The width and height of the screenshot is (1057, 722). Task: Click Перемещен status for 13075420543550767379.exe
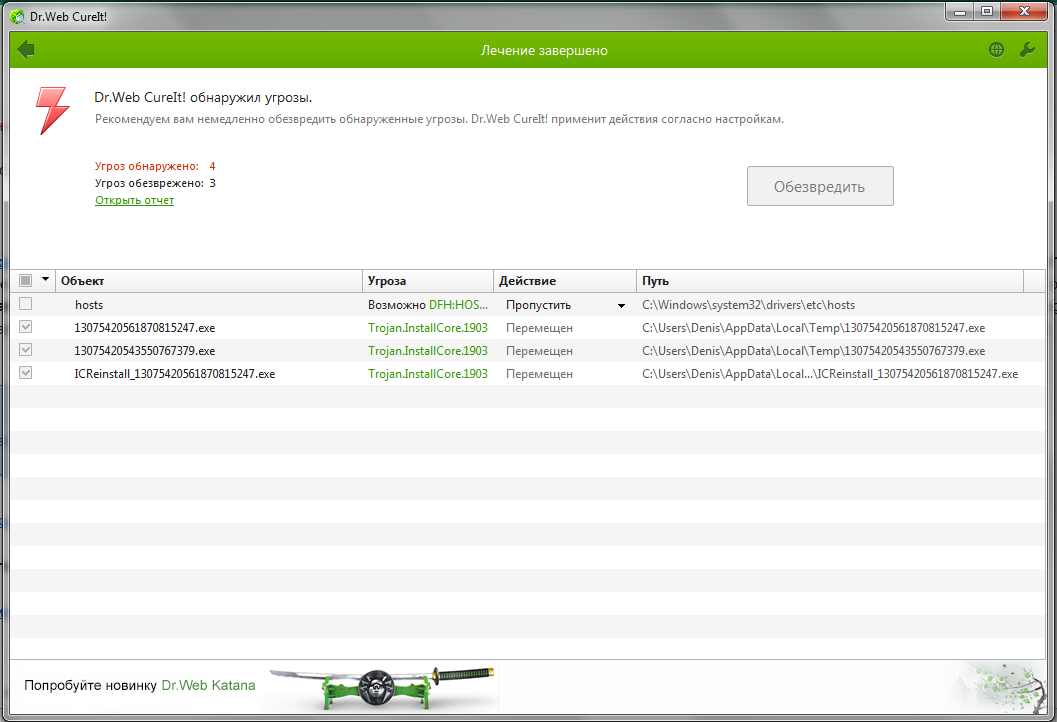click(x=539, y=351)
